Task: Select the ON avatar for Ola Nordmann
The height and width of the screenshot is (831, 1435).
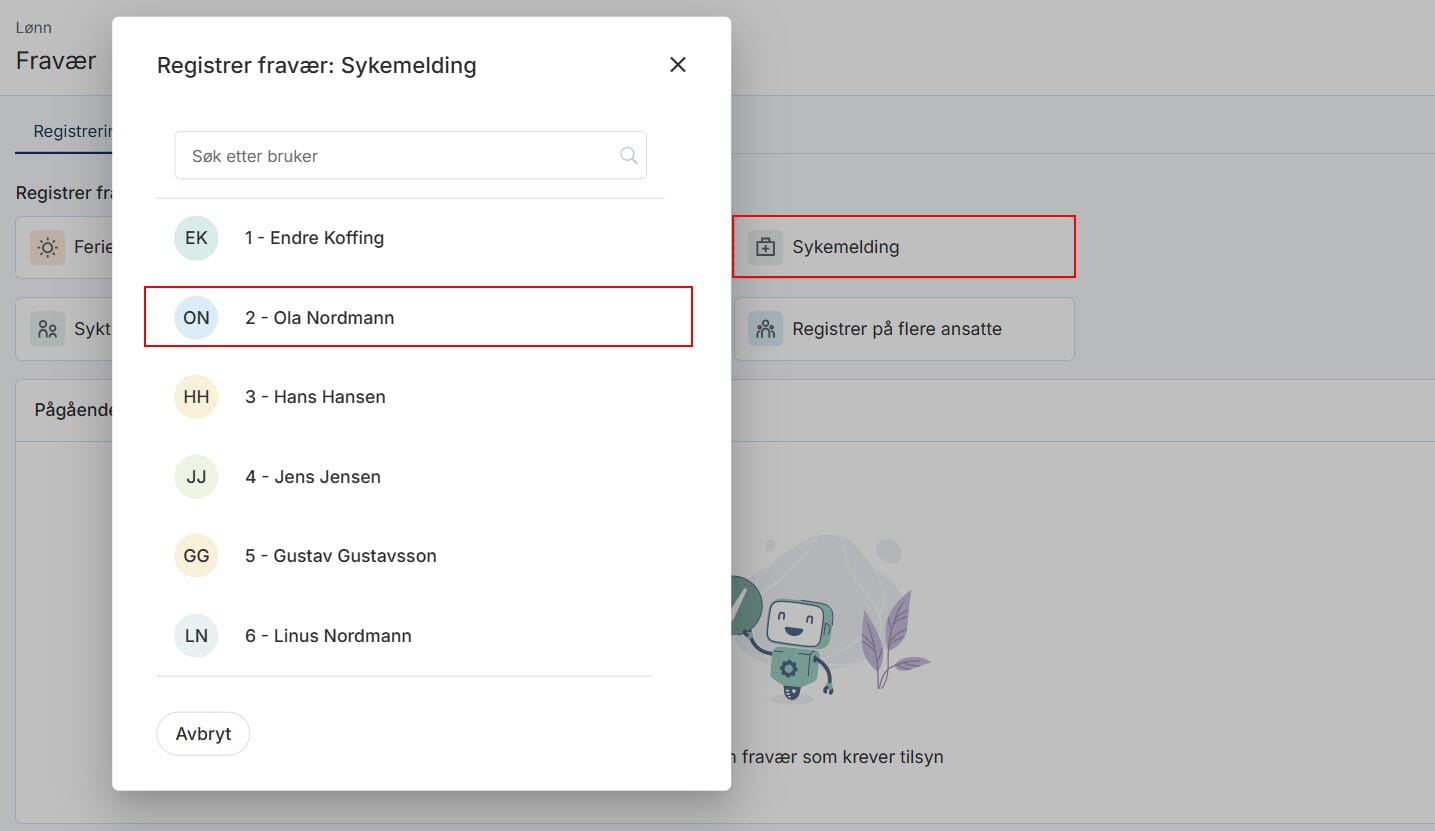Action: coord(196,318)
